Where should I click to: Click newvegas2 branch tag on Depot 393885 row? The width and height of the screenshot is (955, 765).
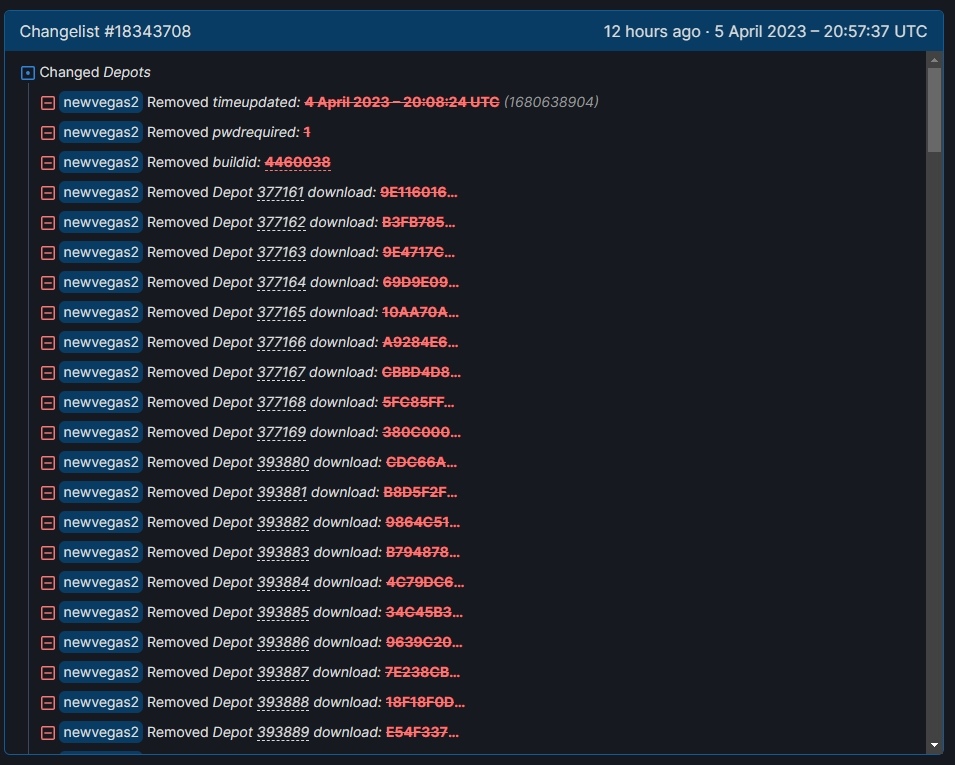coord(101,612)
